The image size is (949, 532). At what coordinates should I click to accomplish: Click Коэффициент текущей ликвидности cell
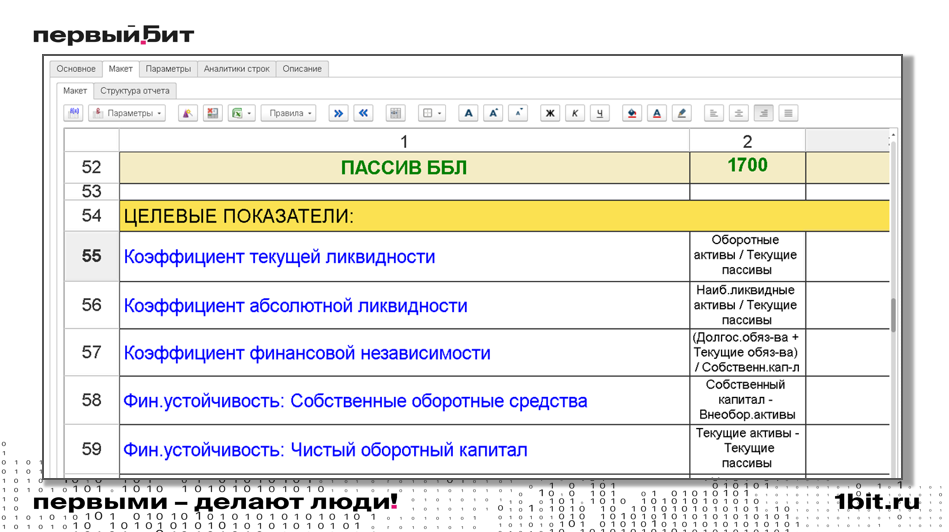pos(404,257)
